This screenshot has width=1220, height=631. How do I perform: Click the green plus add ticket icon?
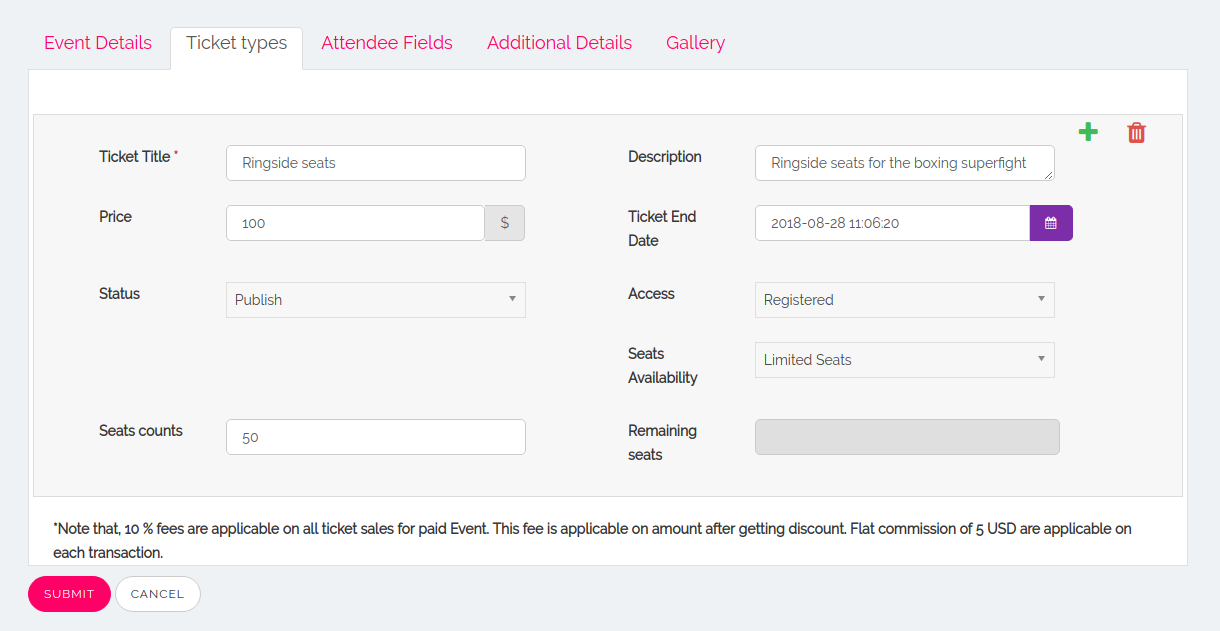1088,132
